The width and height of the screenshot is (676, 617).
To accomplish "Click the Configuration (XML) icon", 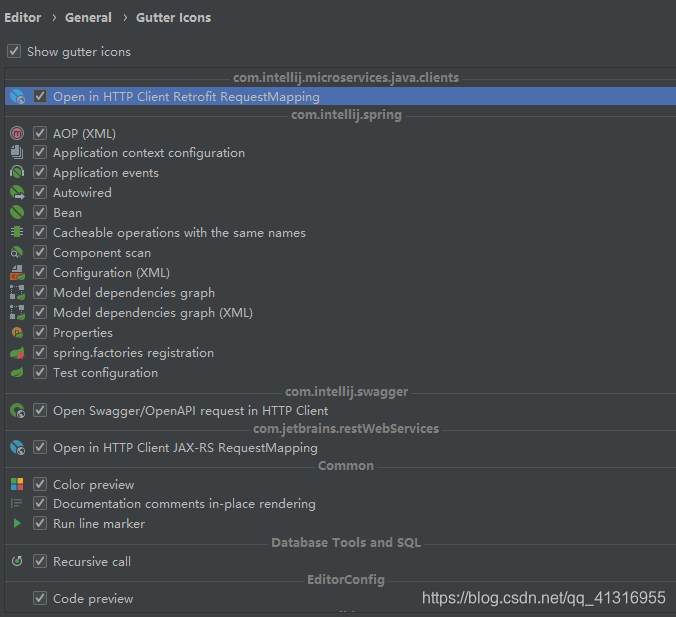I will (17, 272).
